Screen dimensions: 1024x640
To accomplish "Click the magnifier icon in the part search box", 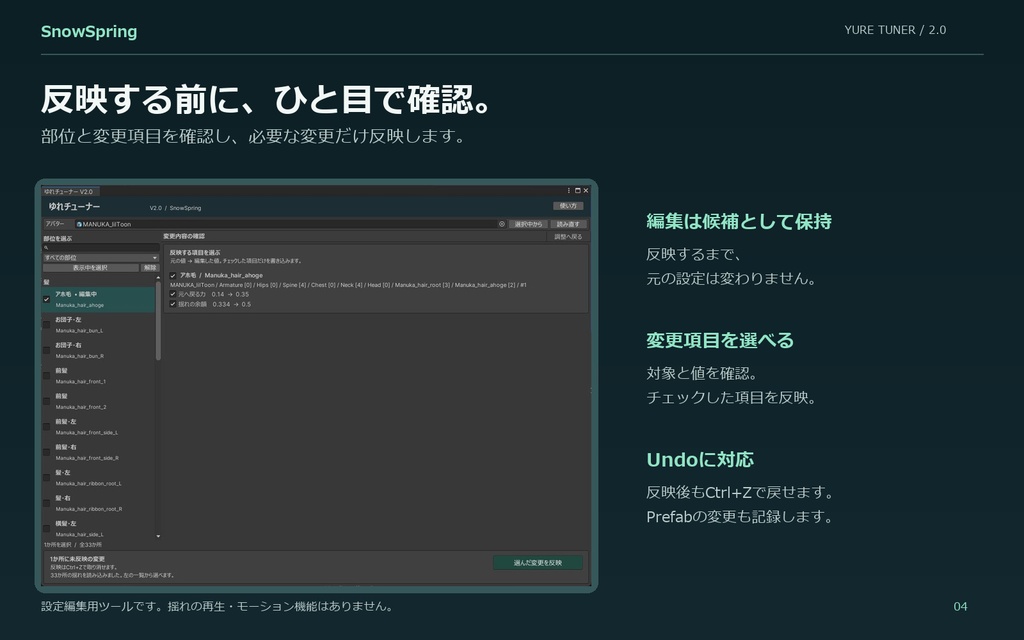I will 46,248.
